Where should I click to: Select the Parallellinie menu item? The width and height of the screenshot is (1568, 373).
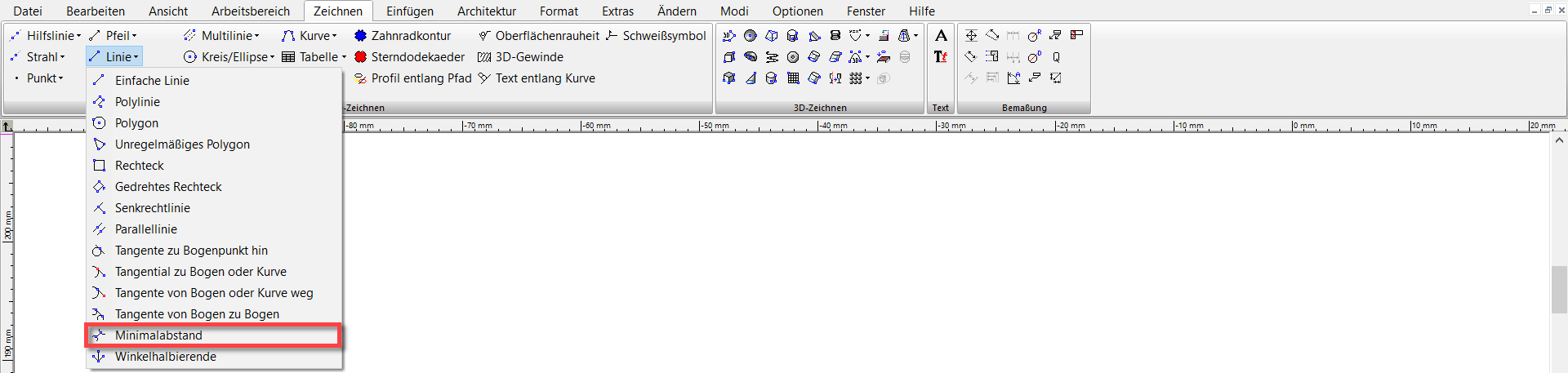click(215, 229)
